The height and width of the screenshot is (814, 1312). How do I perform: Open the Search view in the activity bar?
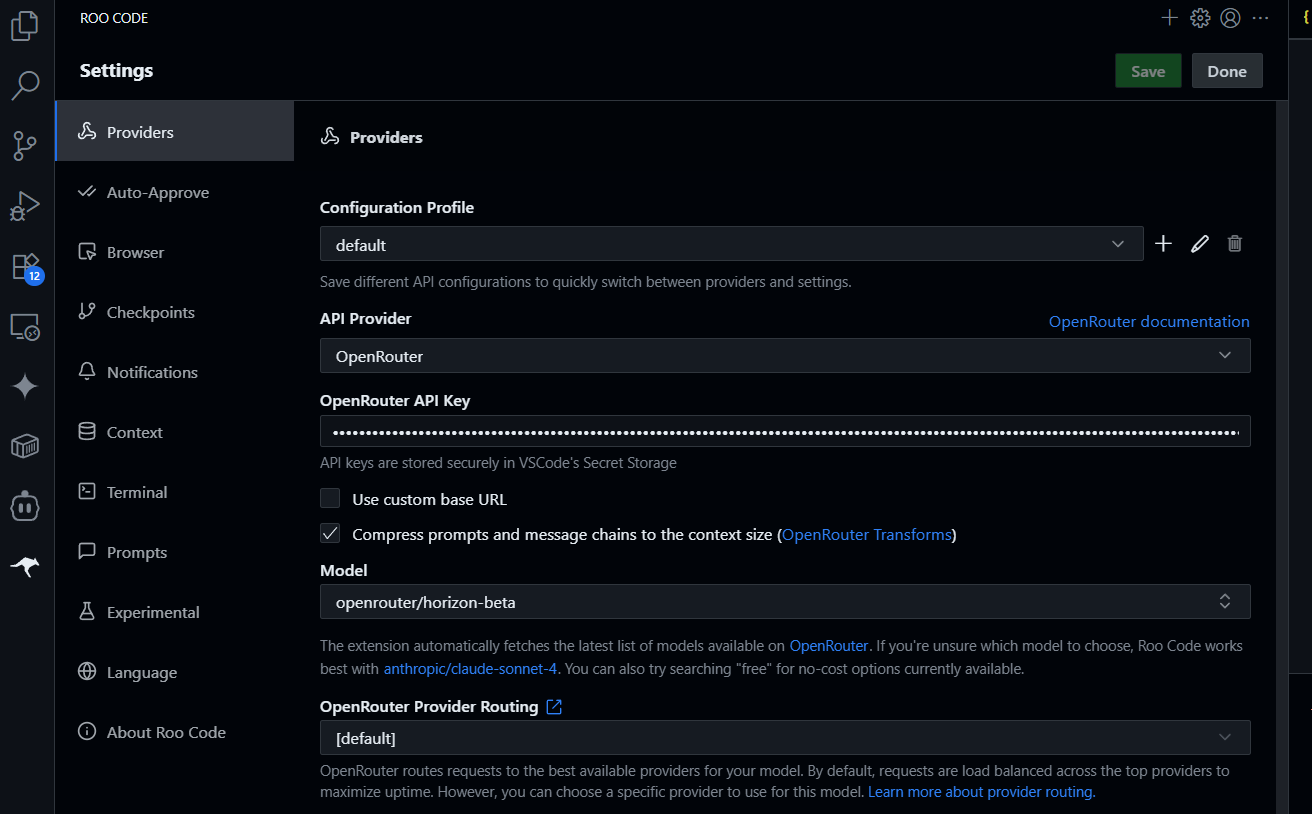coord(25,85)
